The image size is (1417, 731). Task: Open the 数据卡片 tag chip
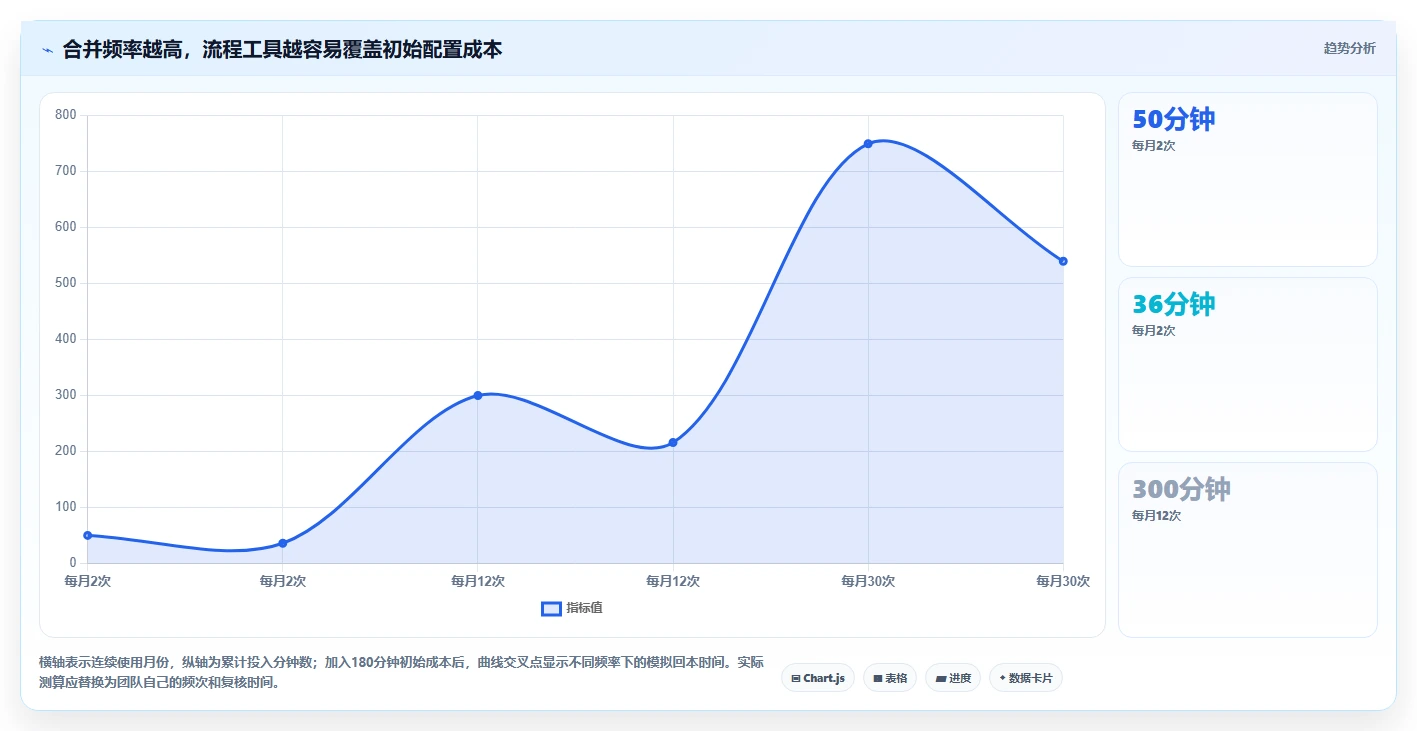pos(1026,678)
